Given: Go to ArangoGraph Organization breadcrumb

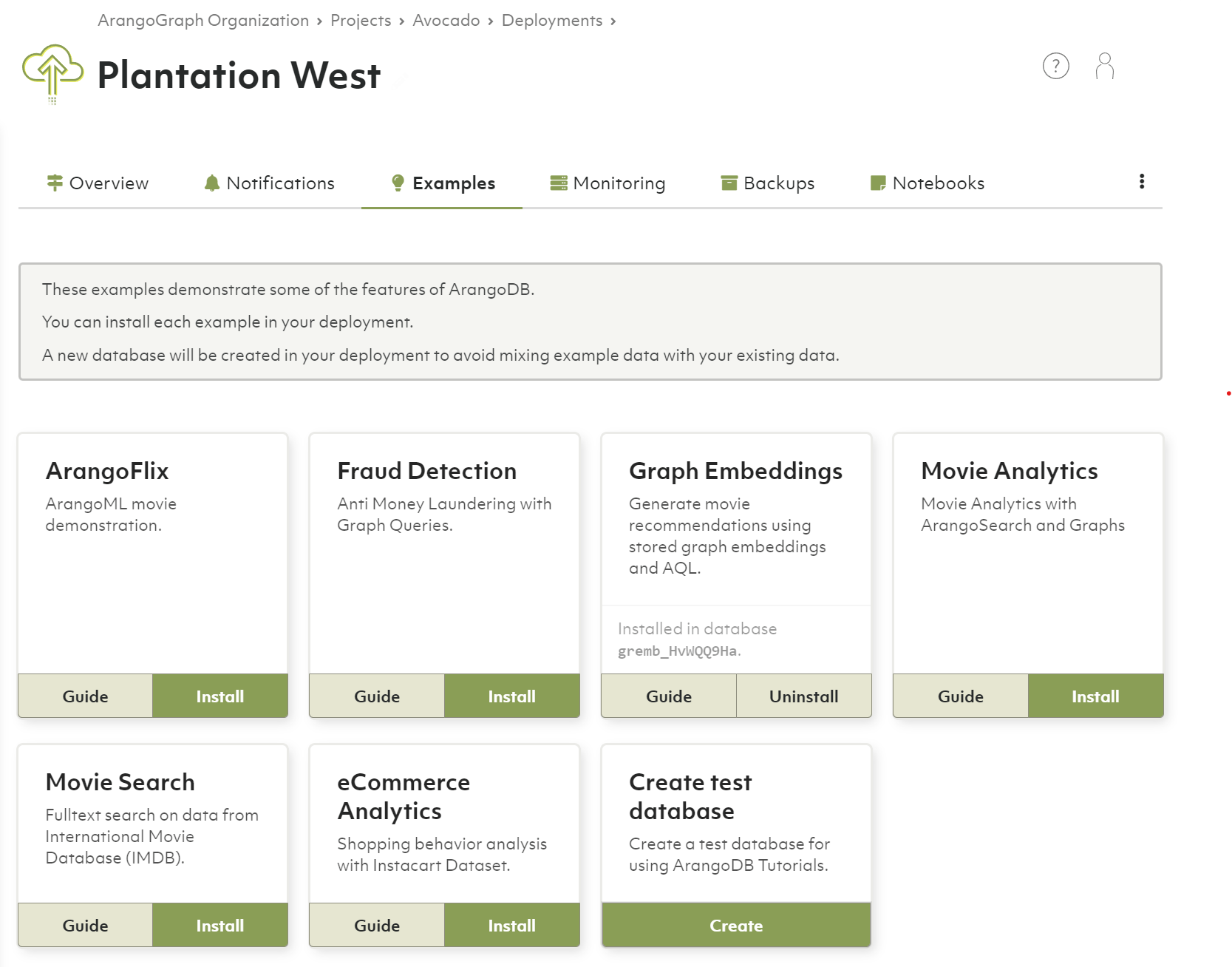Looking at the screenshot, I should (x=203, y=21).
